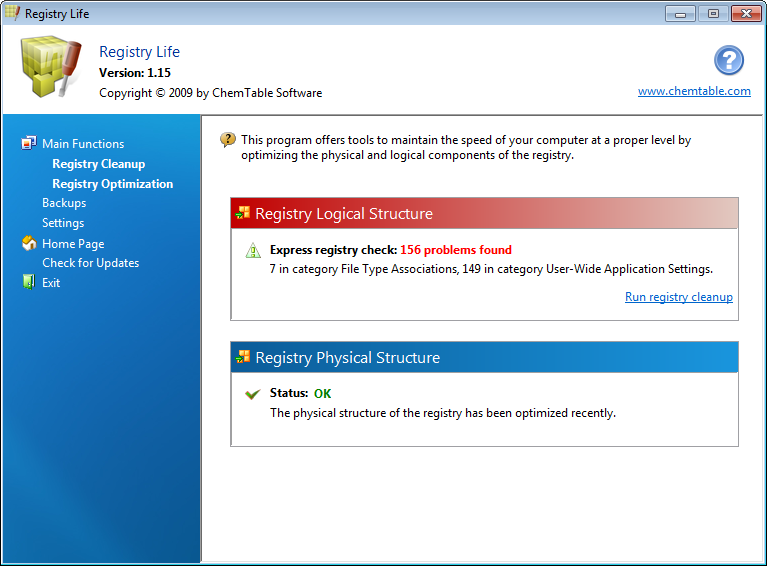Image resolution: width=767 pixels, height=566 pixels.
Task: Open the Registry Cleanup section
Action: click(98, 164)
